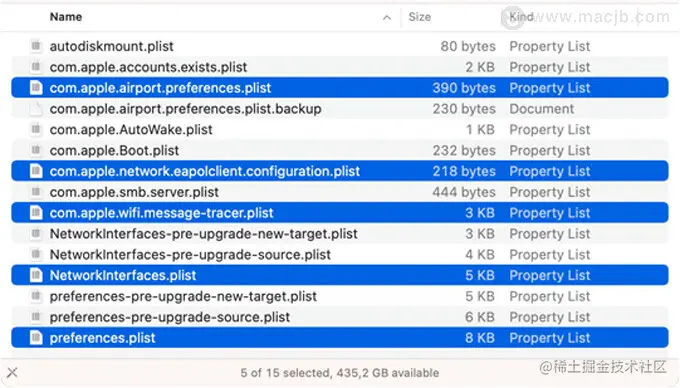Sort files by the Name column header
Image resolution: width=680 pixels, height=388 pixels.
tap(66, 17)
